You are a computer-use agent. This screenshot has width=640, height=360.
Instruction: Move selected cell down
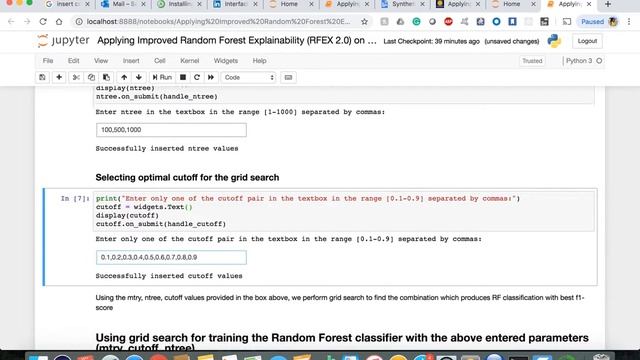point(139,77)
